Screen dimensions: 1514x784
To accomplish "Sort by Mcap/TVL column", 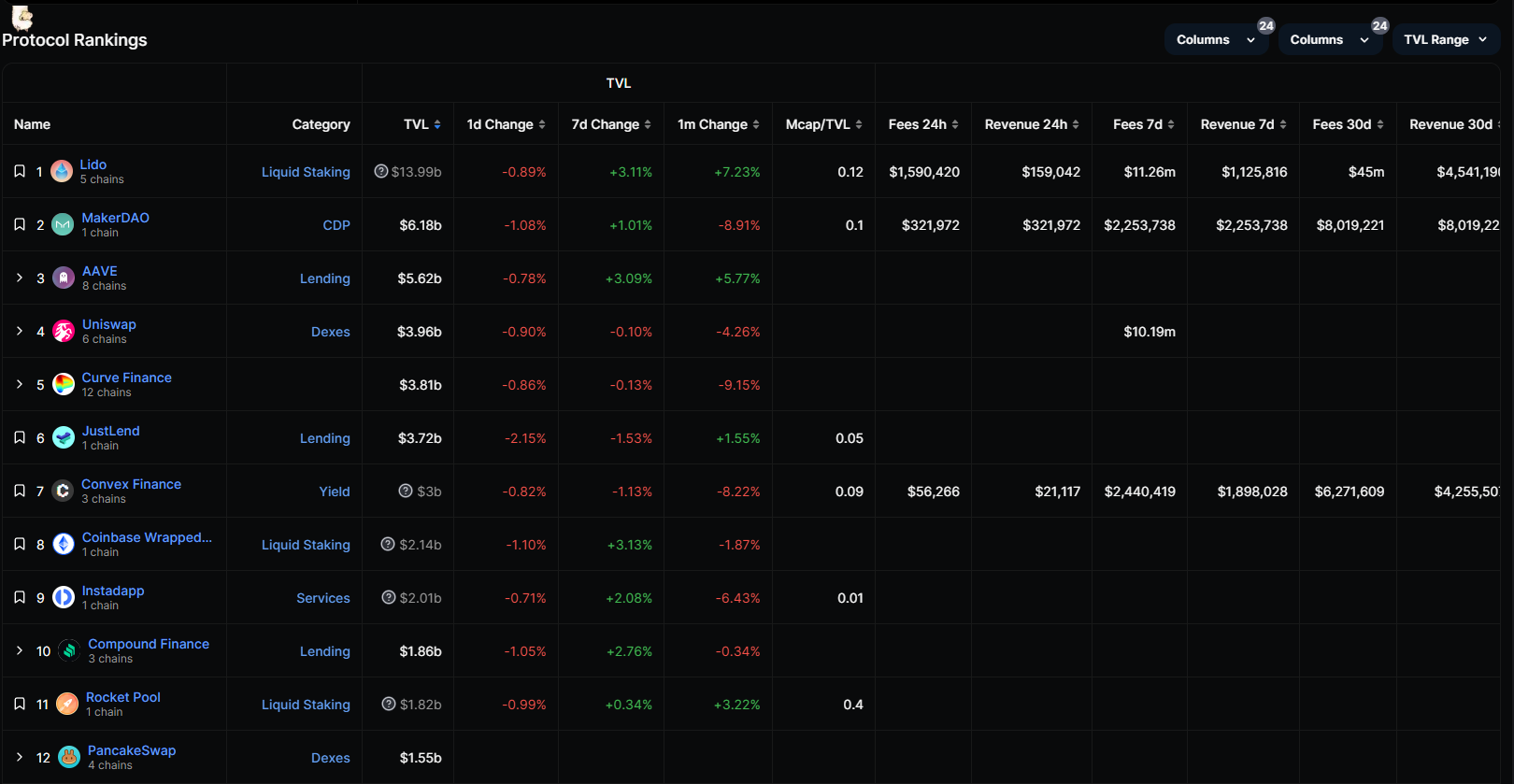I will click(x=824, y=124).
